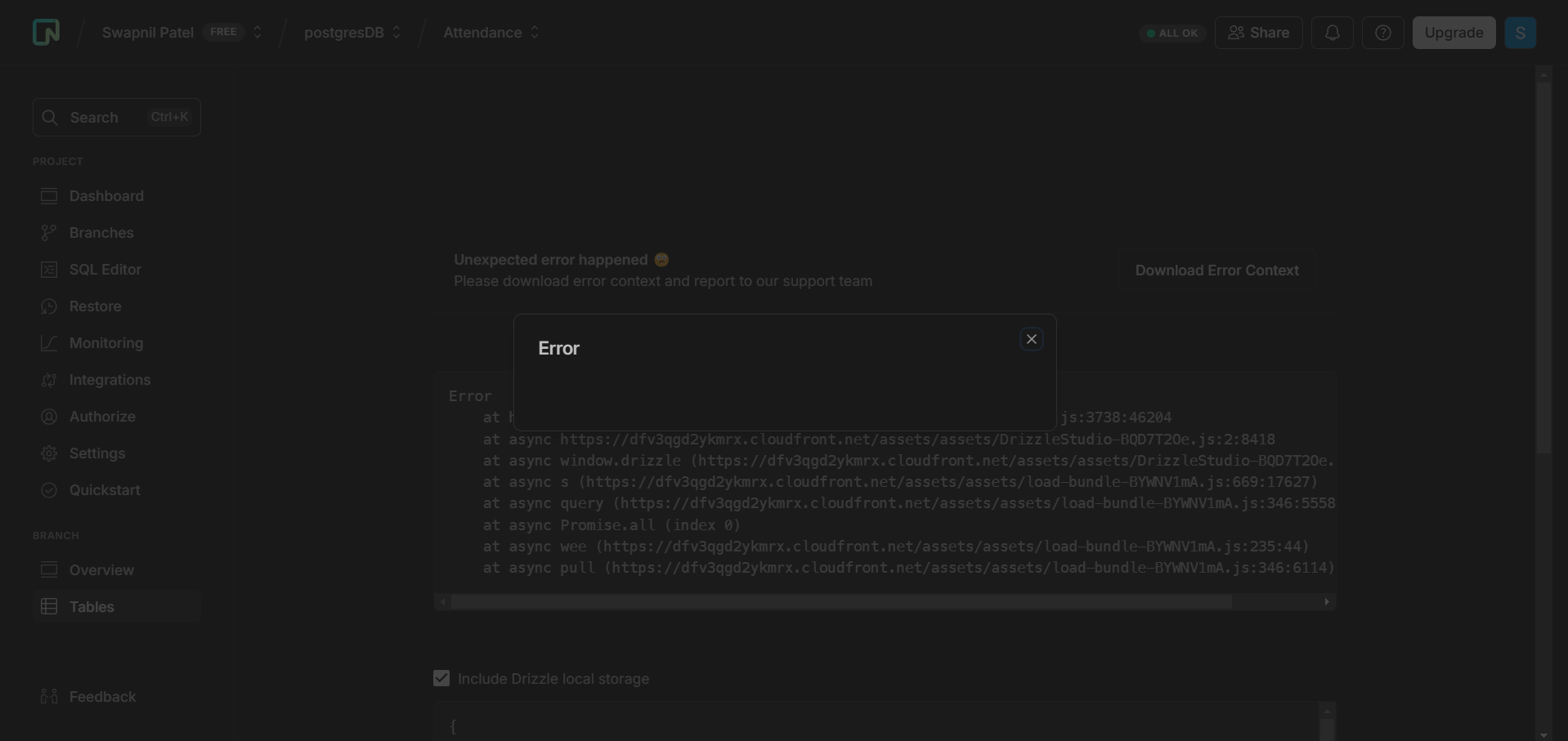1568x741 pixels.
Task: Click the Branches icon
Action: pos(49,233)
